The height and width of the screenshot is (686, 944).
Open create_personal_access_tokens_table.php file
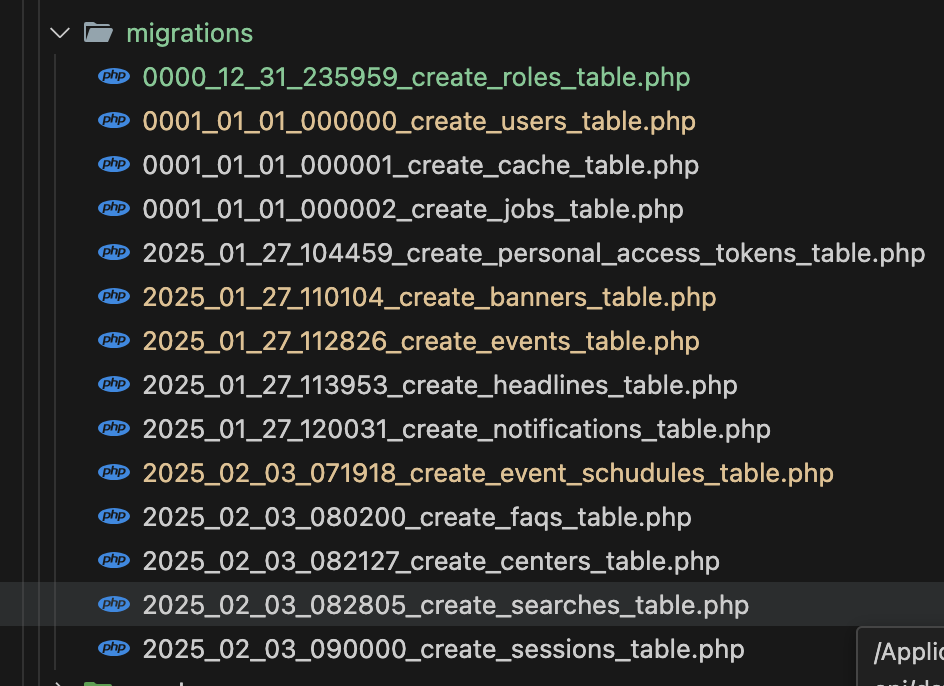click(534, 253)
